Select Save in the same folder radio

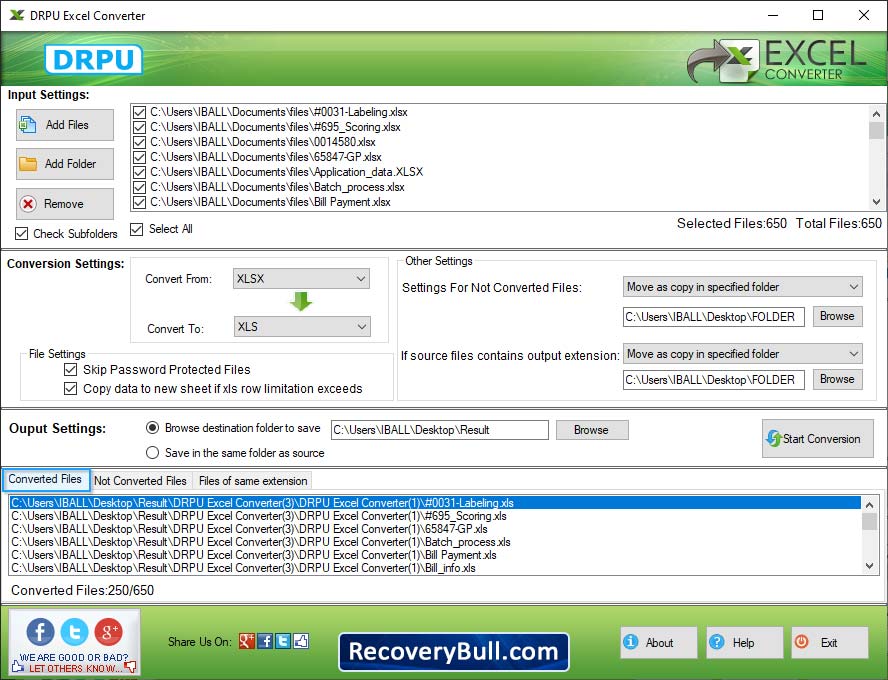152,453
